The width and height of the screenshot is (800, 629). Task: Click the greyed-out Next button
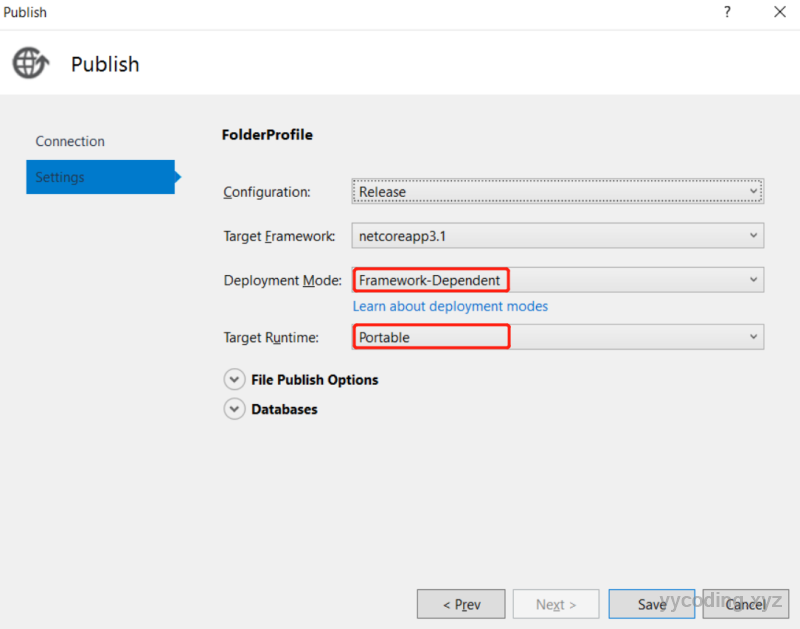tap(556, 604)
